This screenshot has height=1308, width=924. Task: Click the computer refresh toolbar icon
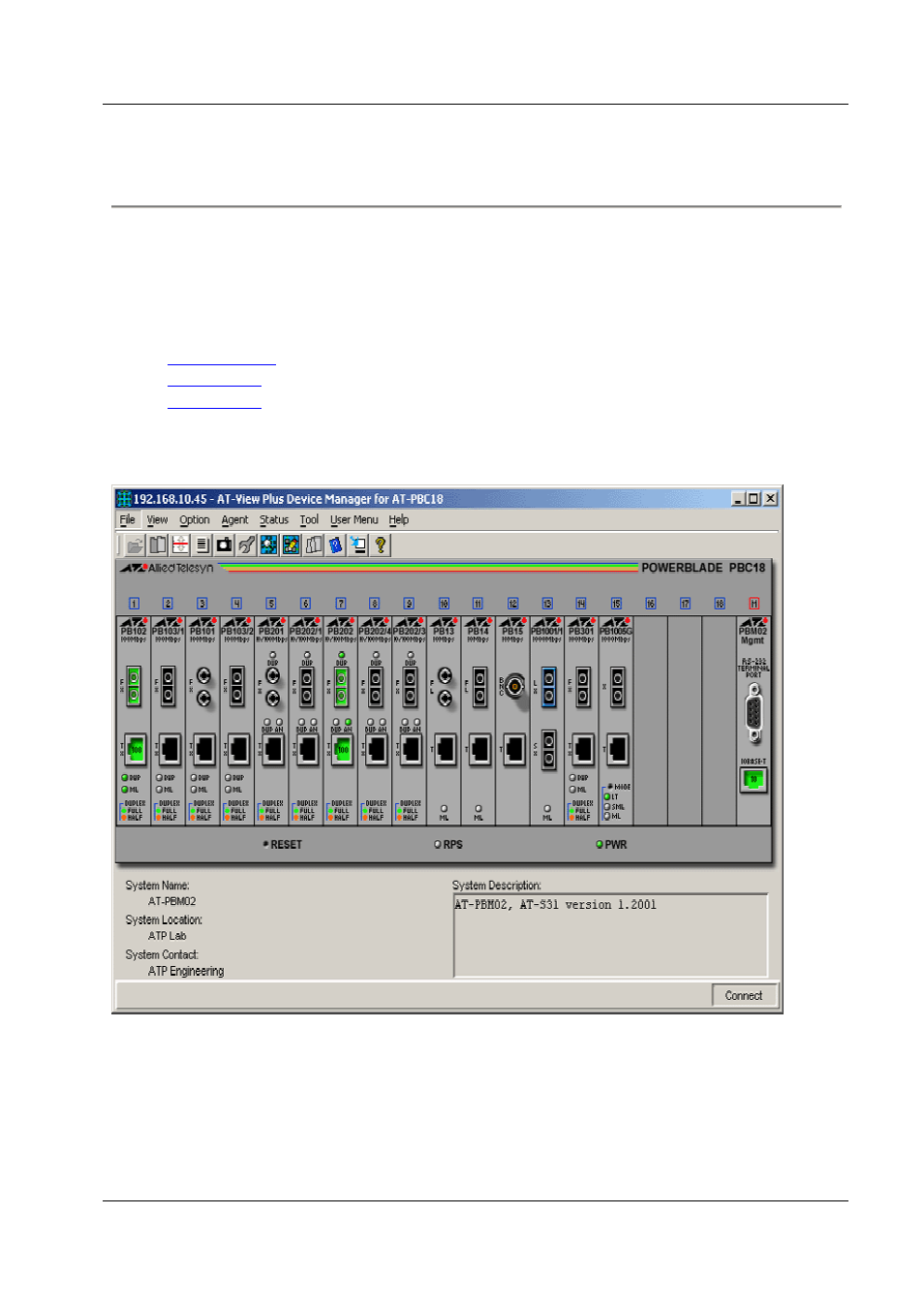click(358, 545)
